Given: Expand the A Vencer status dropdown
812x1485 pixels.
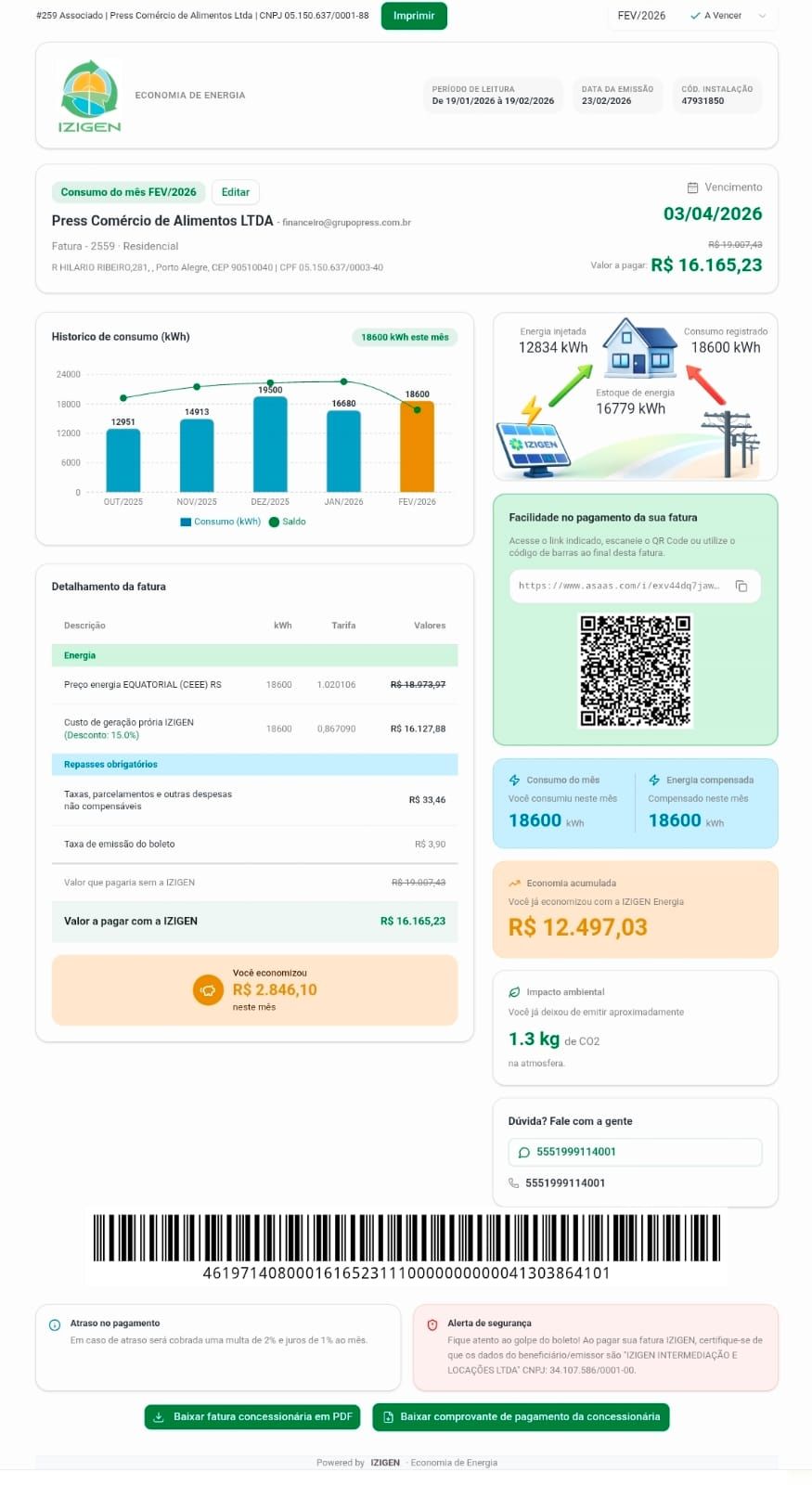Looking at the screenshot, I should point(722,16).
